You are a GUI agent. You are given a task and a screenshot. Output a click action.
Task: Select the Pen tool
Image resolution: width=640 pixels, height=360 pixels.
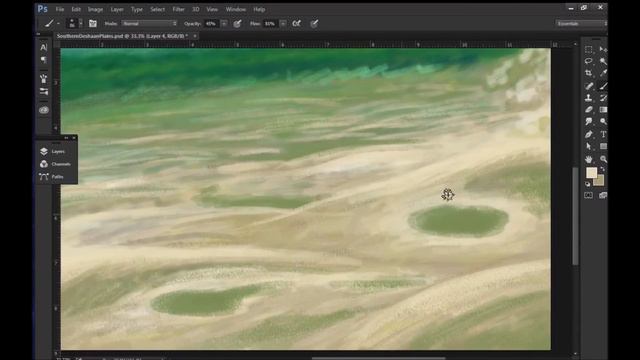(589, 134)
